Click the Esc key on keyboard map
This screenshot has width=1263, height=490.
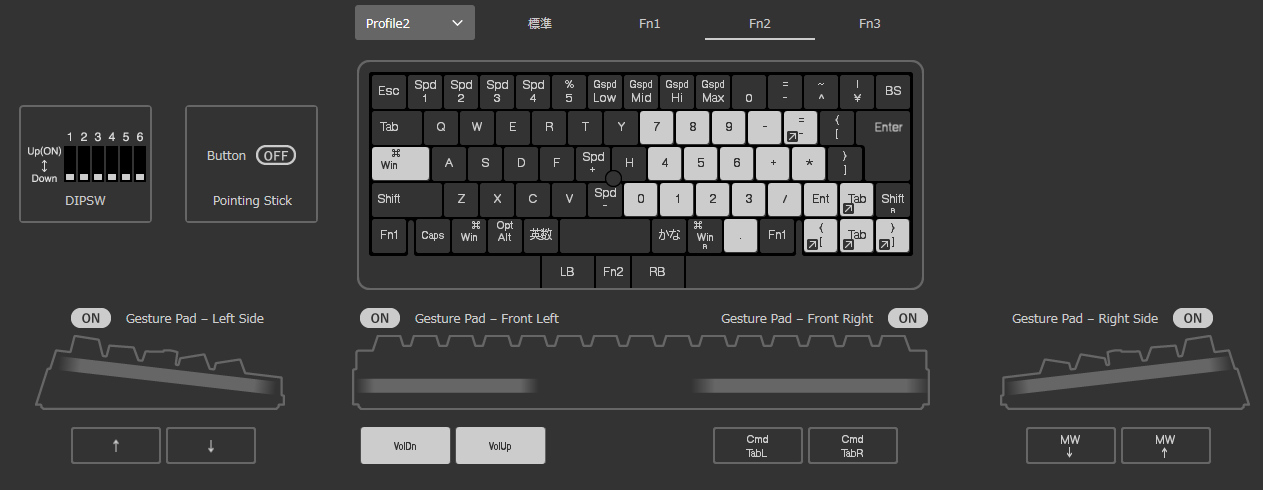click(x=389, y=91)
